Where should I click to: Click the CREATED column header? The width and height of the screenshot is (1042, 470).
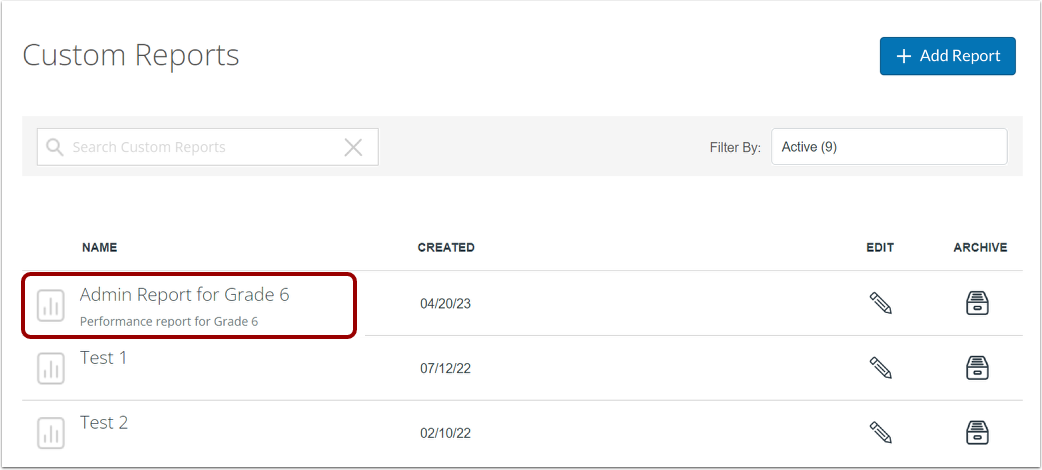(x=446, y=247)
